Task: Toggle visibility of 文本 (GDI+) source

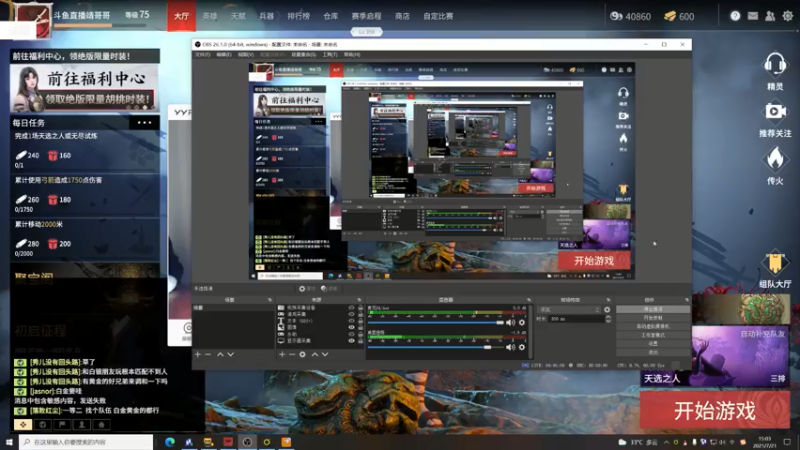Action: [351, 321]
